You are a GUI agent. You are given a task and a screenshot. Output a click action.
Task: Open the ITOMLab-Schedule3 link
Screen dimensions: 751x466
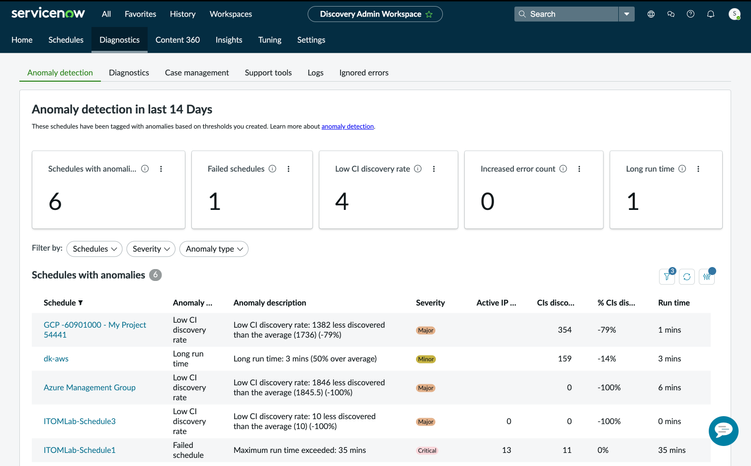click(x=80, y=421)
